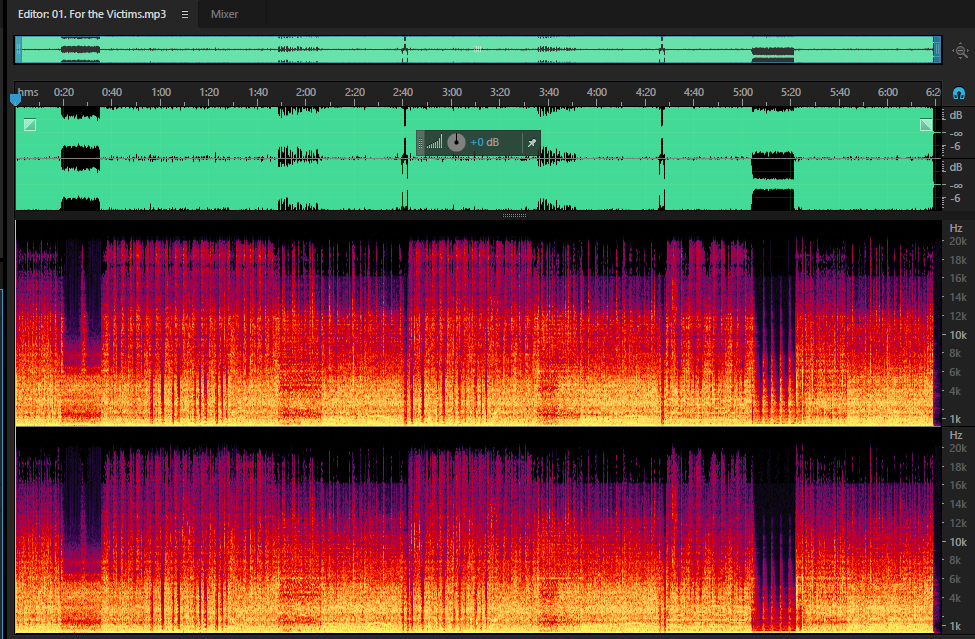Click the +0 dB gain value

click(x=484, y=142)
